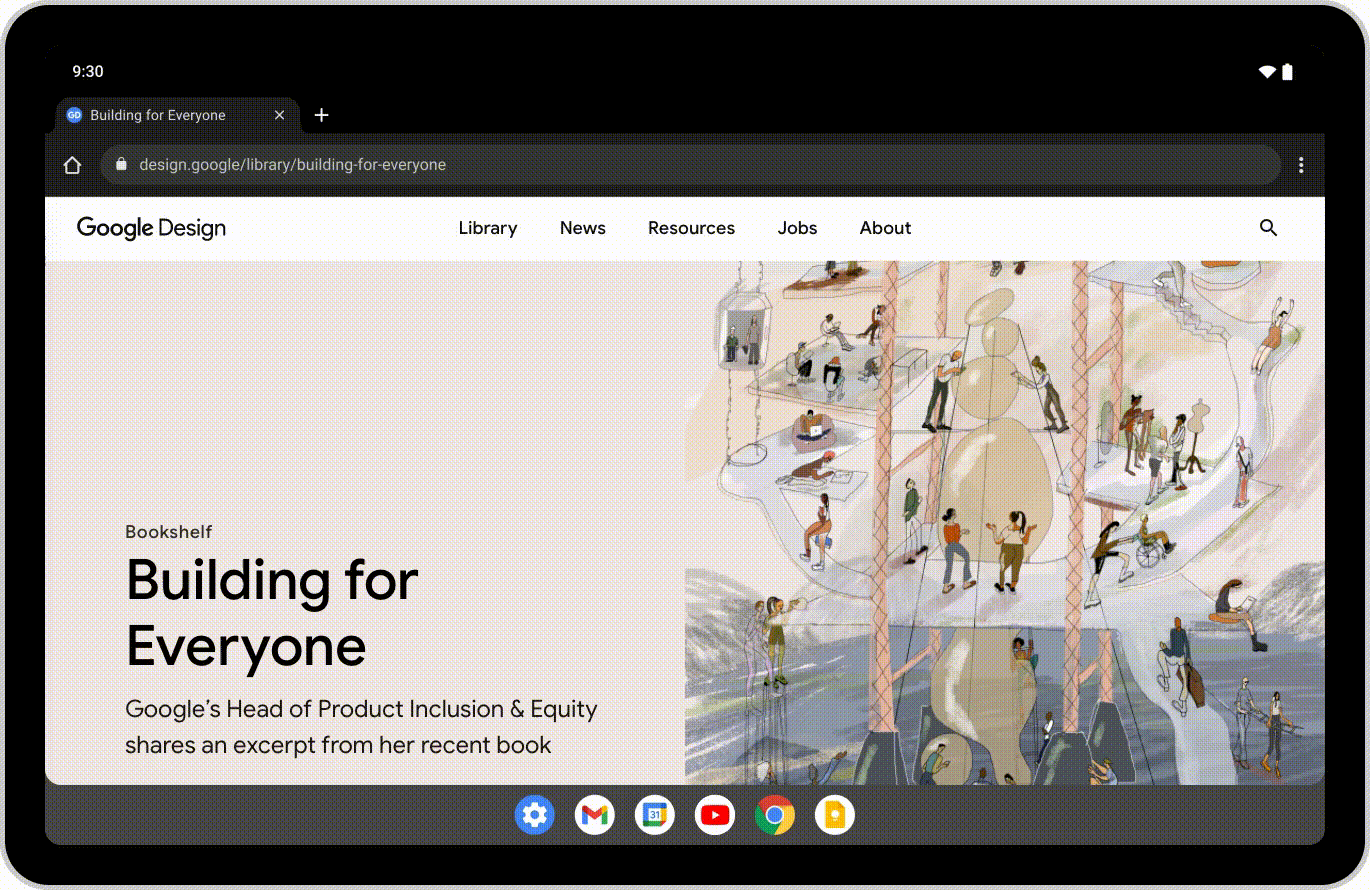The image size is (1370, 890).
Task: Open Google Keep from the taskbar
Action: tap(835, 816)
